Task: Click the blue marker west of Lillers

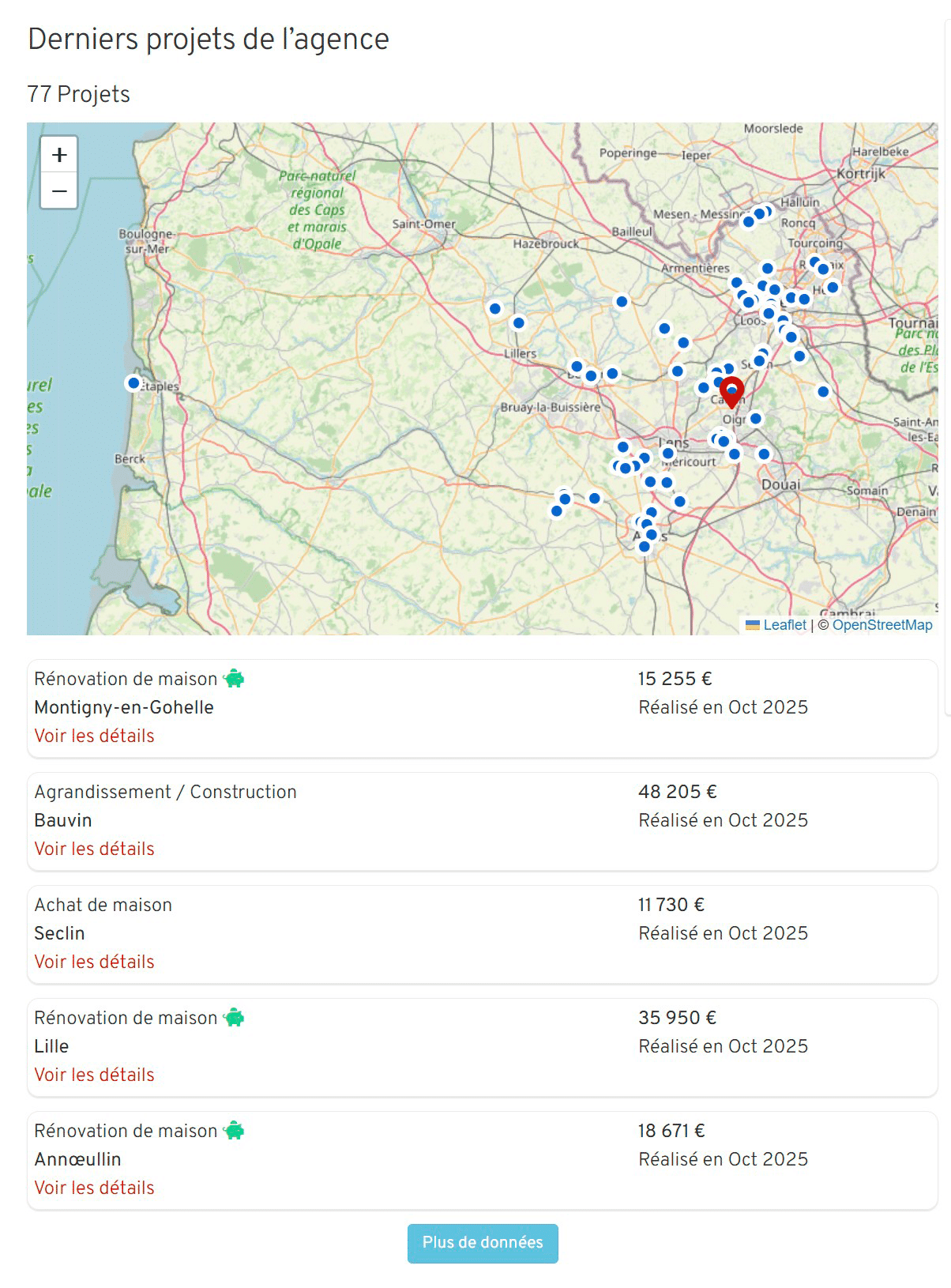Action: coord(495,309)
